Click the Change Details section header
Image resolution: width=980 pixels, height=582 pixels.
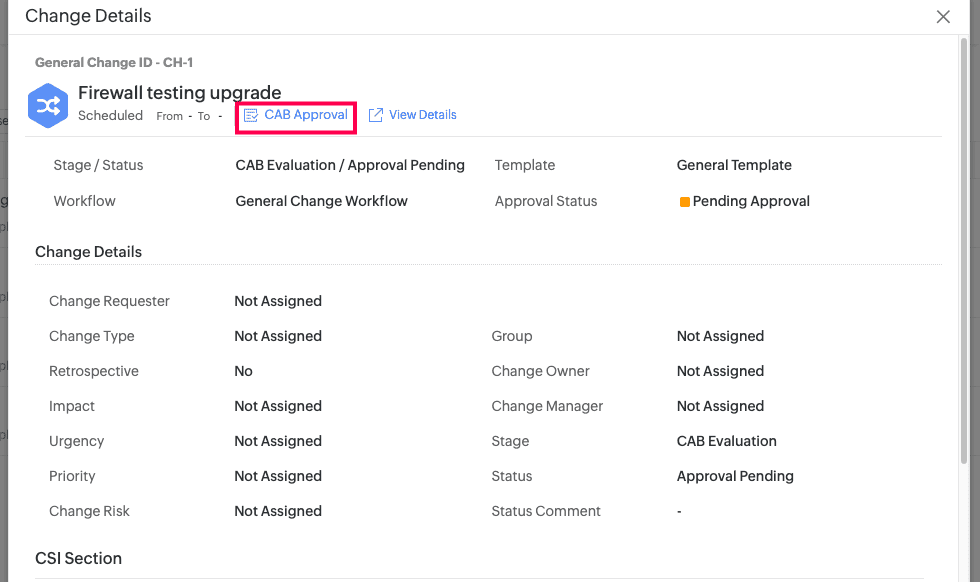(x=88, y=252)
